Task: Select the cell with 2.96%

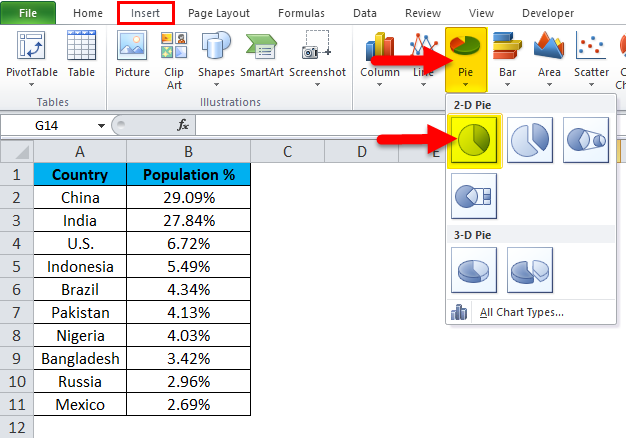Action: [x=188, y=382]
